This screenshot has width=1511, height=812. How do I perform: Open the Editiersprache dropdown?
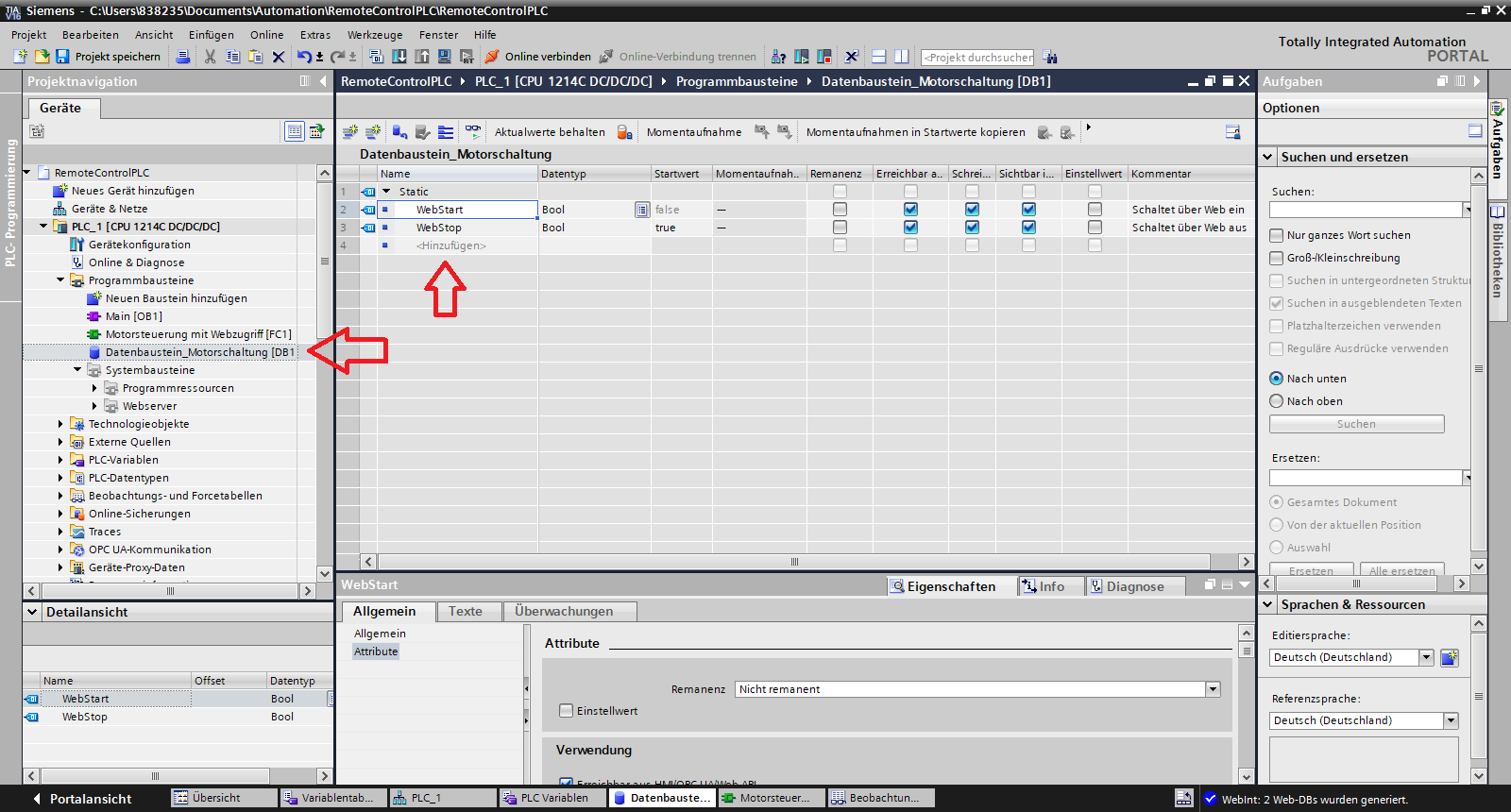[x=1427, y=657]
